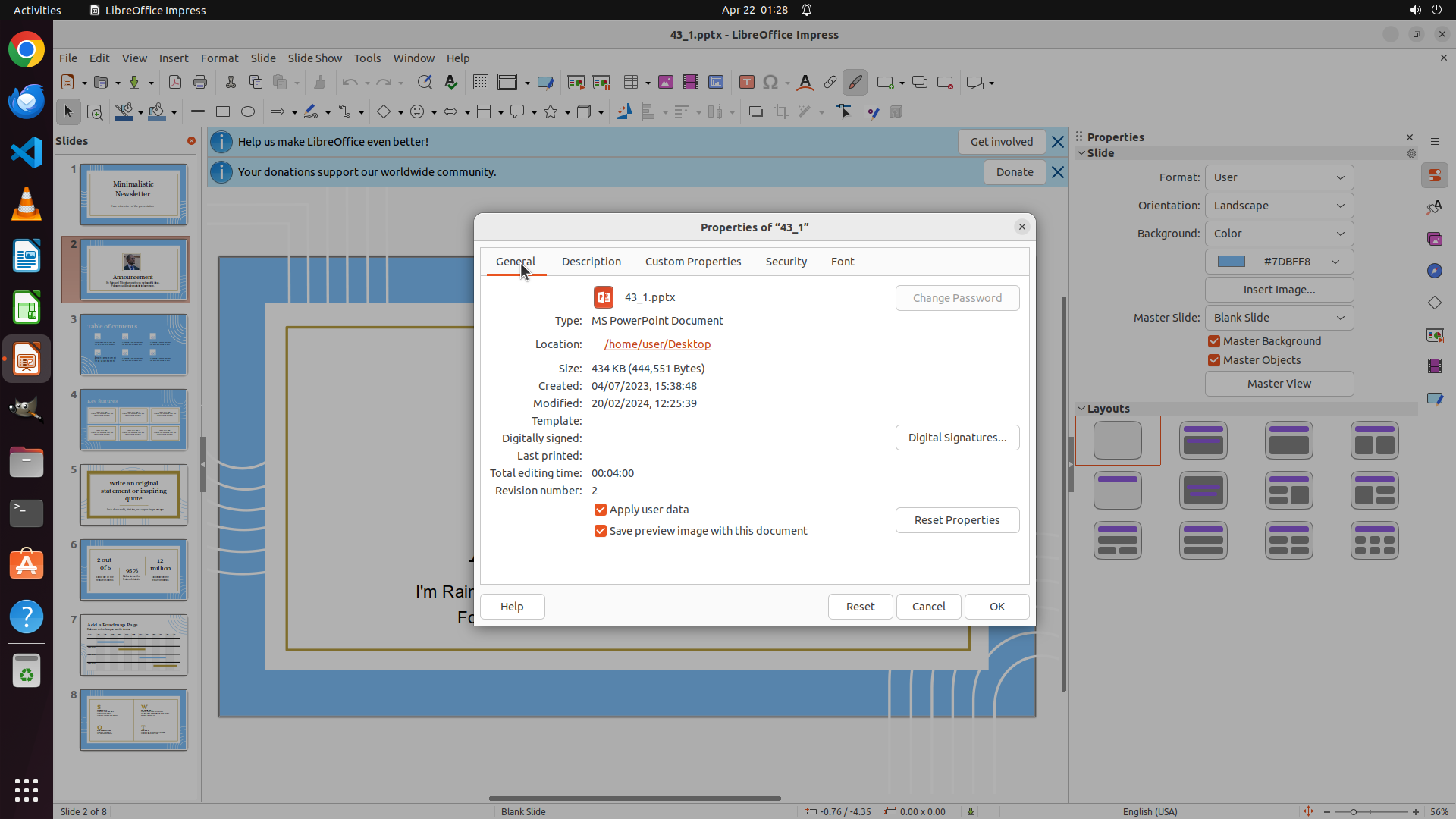Select the Rectangle shape tool
The width and height of the screenshot is (1456, 819).
pyautogui.click(x=223, y=111)
